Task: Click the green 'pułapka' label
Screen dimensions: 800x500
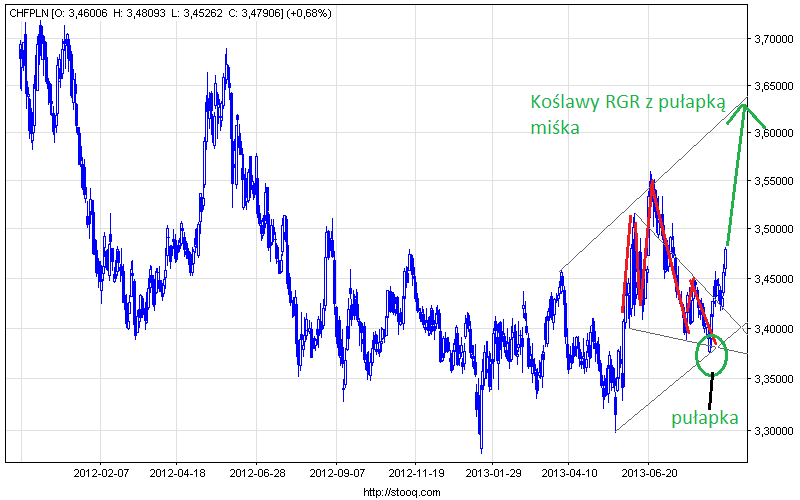Action: [705, 418]
